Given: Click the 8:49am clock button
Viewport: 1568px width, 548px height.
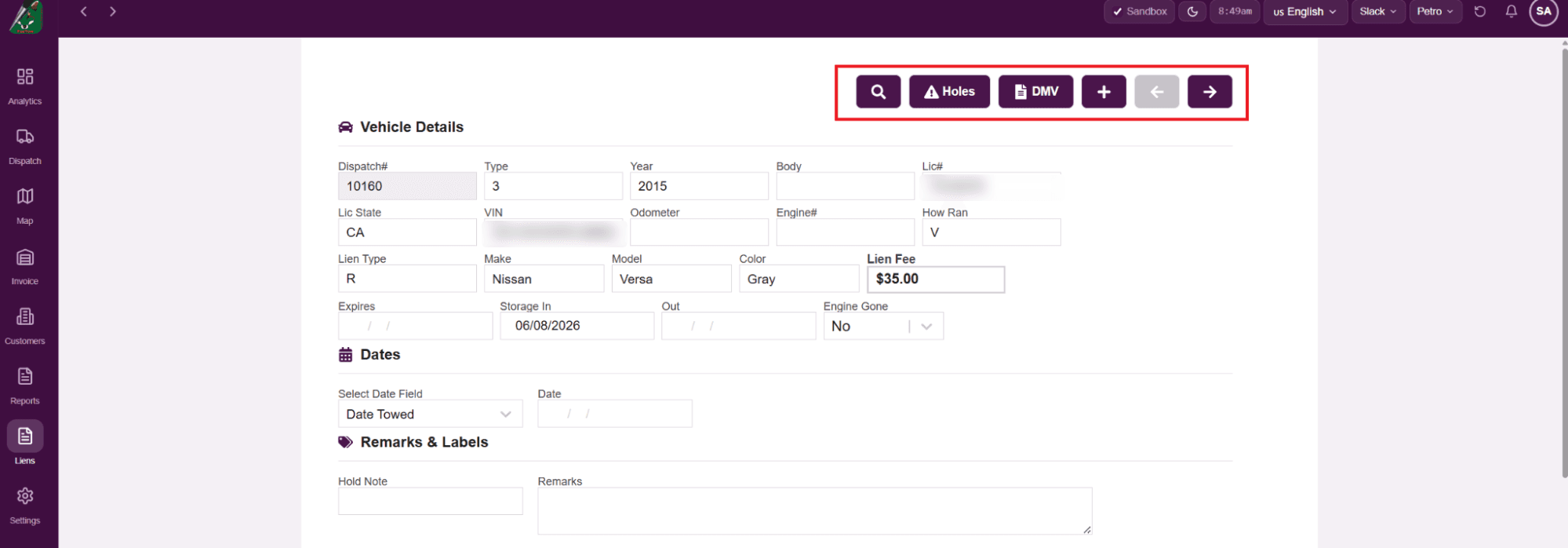Looking at the screenshot, I should (x=1235, y=12).
